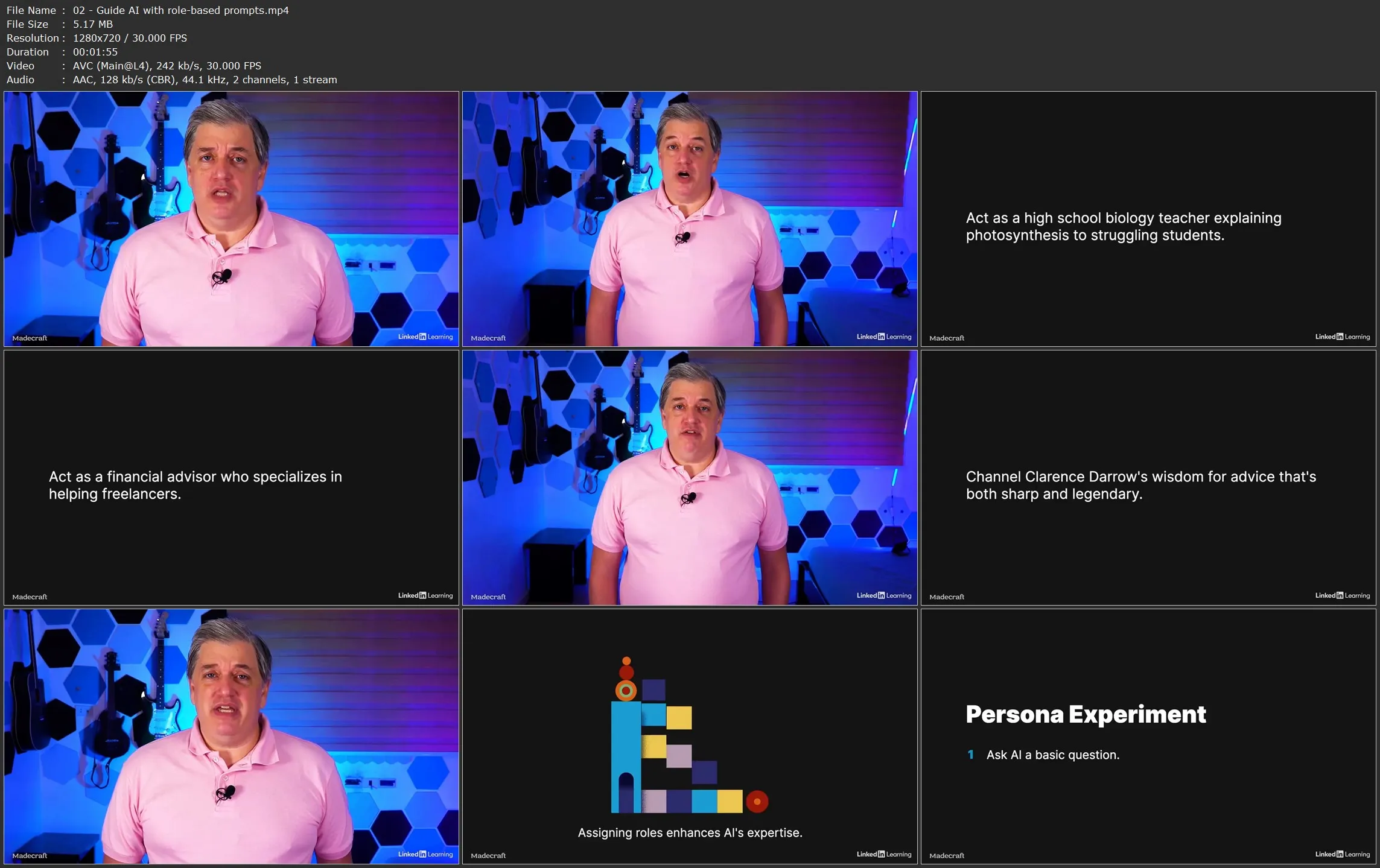
Task: Open the Clarence Darrow wisdom slide
Action: [1148, 477]
